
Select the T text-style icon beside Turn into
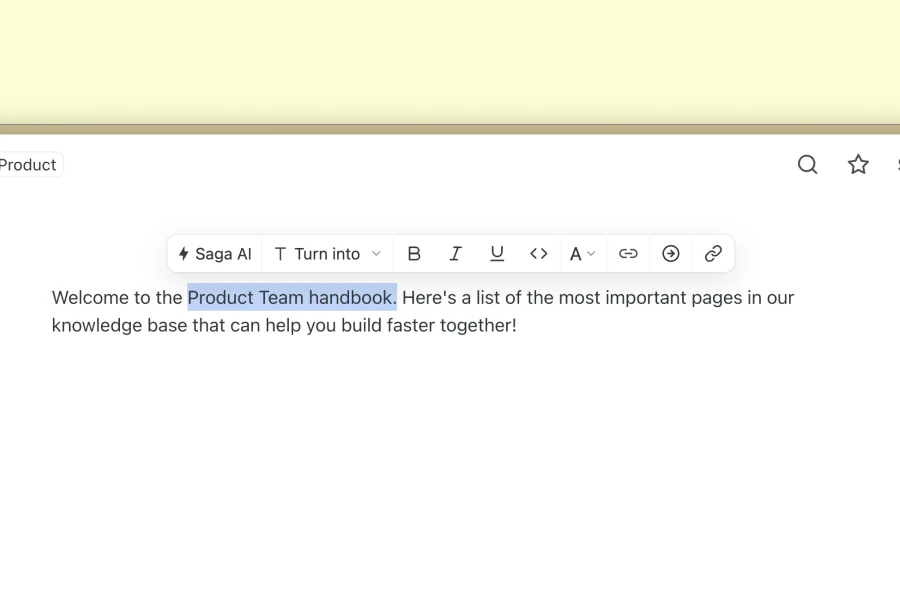tap(280, 253)
